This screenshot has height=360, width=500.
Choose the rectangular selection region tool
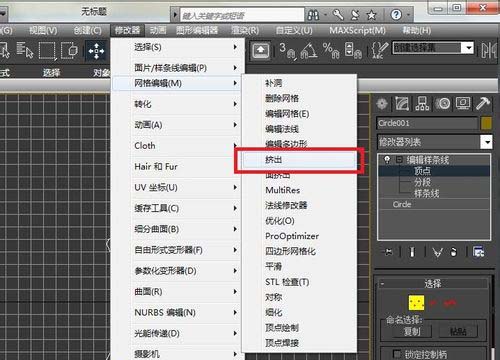[47, 51]
